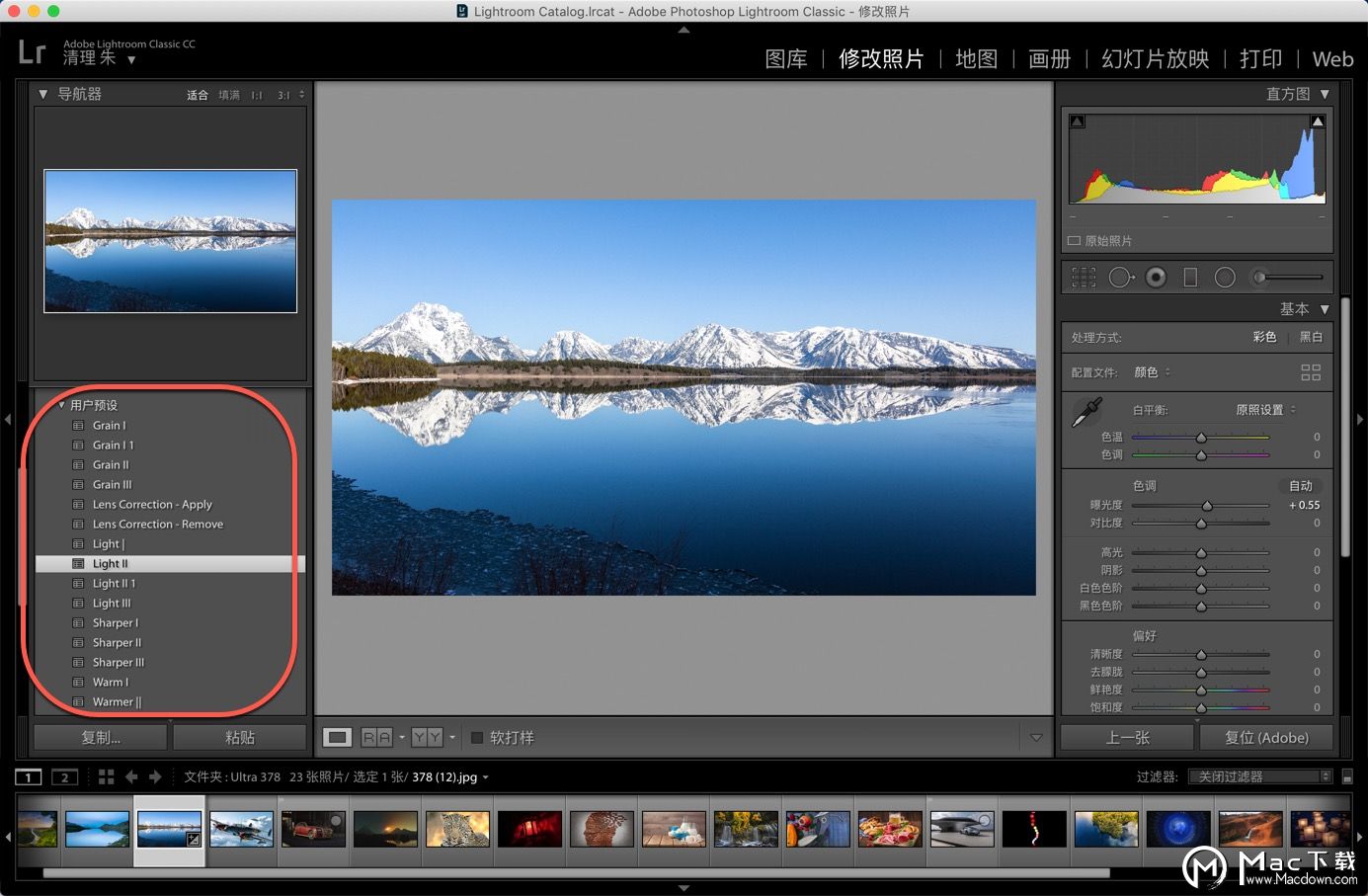Collapse the 导航器 panel

42,94
